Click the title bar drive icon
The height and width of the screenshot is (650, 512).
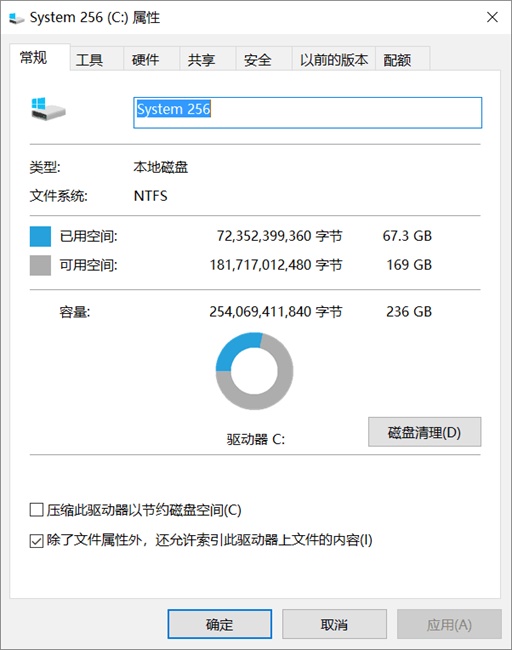[16, 18]
